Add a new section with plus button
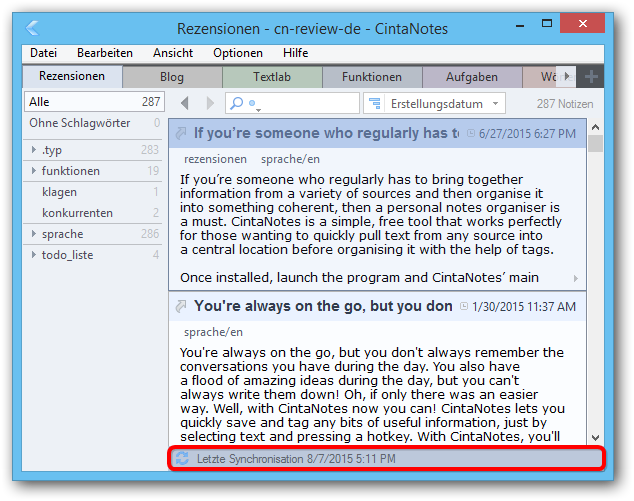The image size is (634, 501). click(x=591, y=76)
